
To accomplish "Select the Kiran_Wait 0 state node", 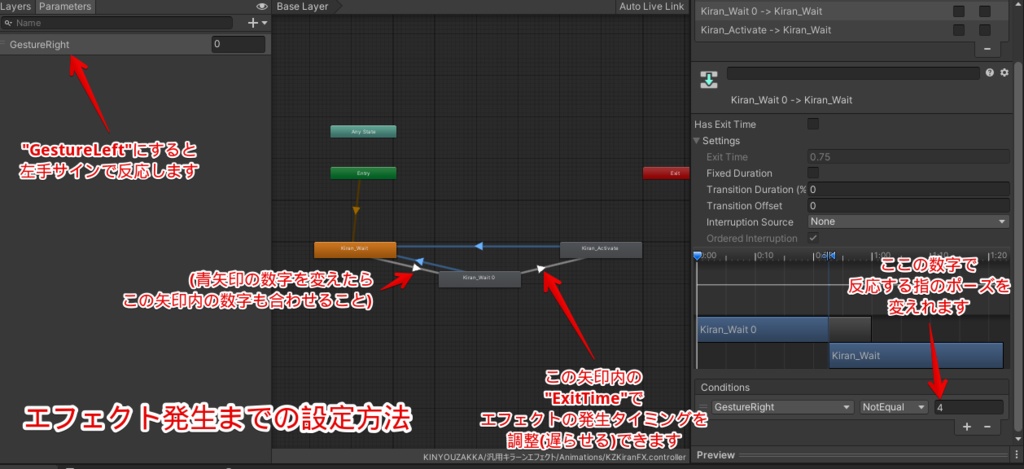I will (x=479, y=279).
